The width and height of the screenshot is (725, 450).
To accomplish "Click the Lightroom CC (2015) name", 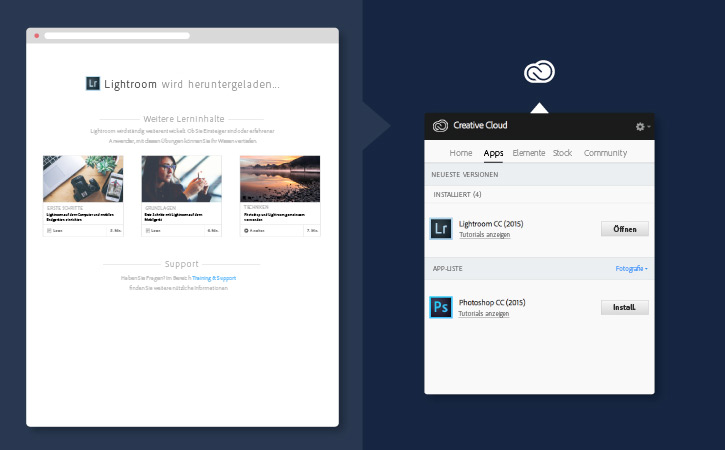I will [x=491, y=224].
